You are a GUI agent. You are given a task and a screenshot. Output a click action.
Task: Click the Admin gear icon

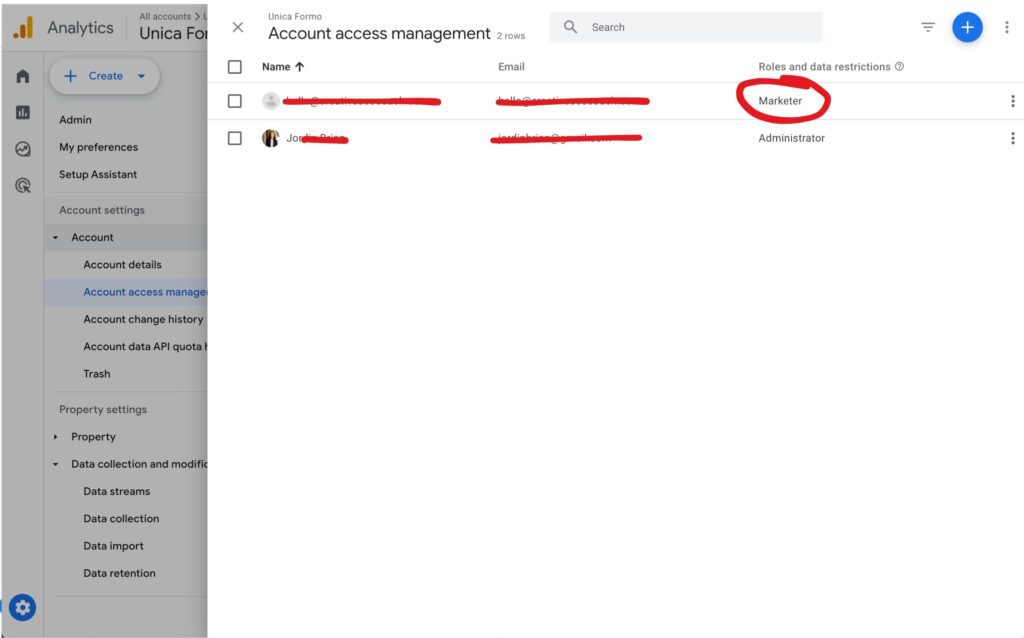(22, 607)
